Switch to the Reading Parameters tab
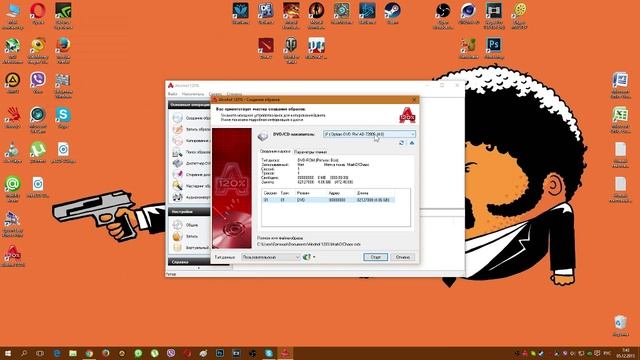 310,152
